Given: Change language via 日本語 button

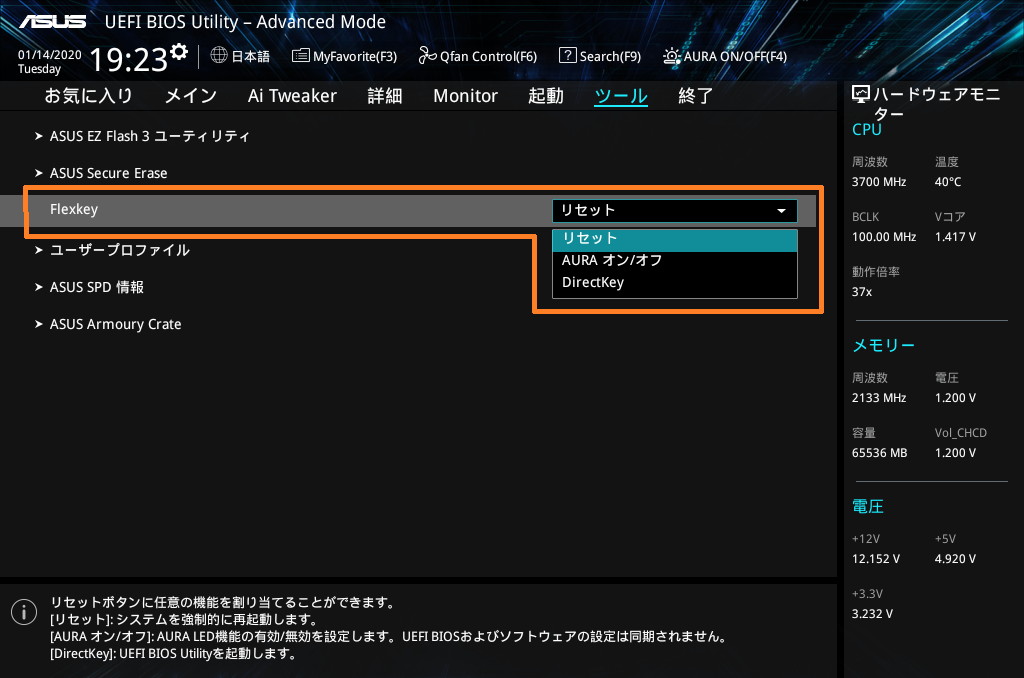Looking at the screenshot, I should (240, 56).
